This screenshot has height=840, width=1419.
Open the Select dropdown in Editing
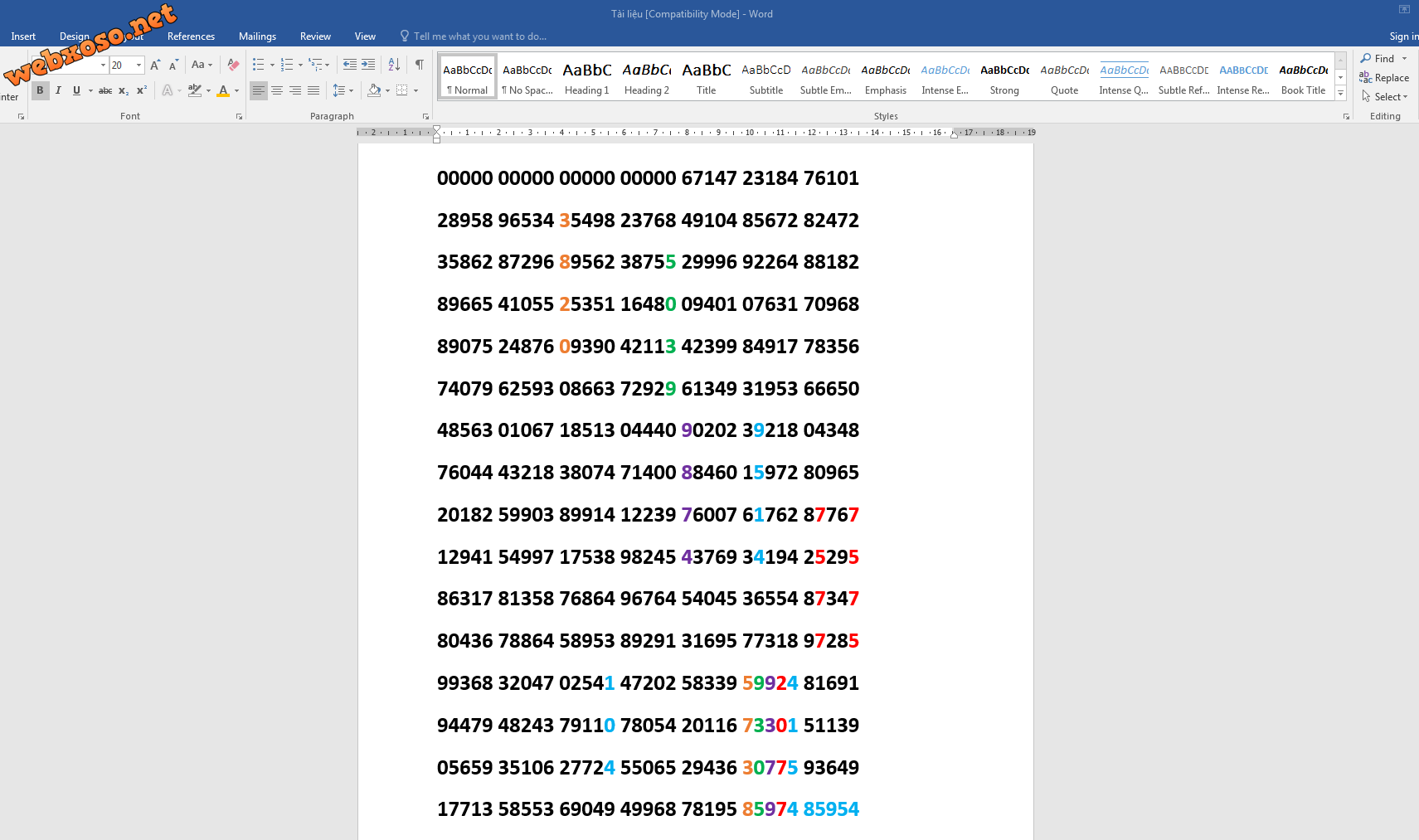pyautogui.click(x=1385, y=97)
